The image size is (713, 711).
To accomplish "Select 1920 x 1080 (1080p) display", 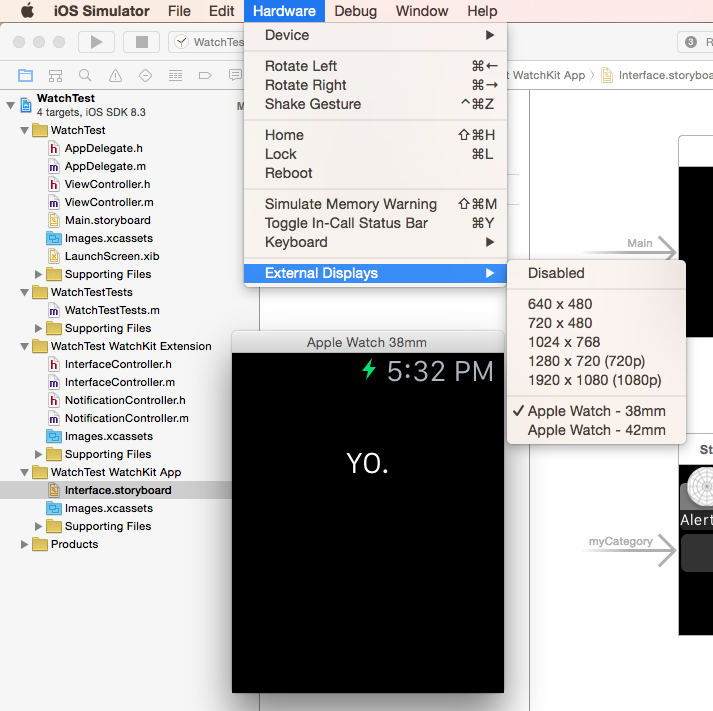I will 596,381.
